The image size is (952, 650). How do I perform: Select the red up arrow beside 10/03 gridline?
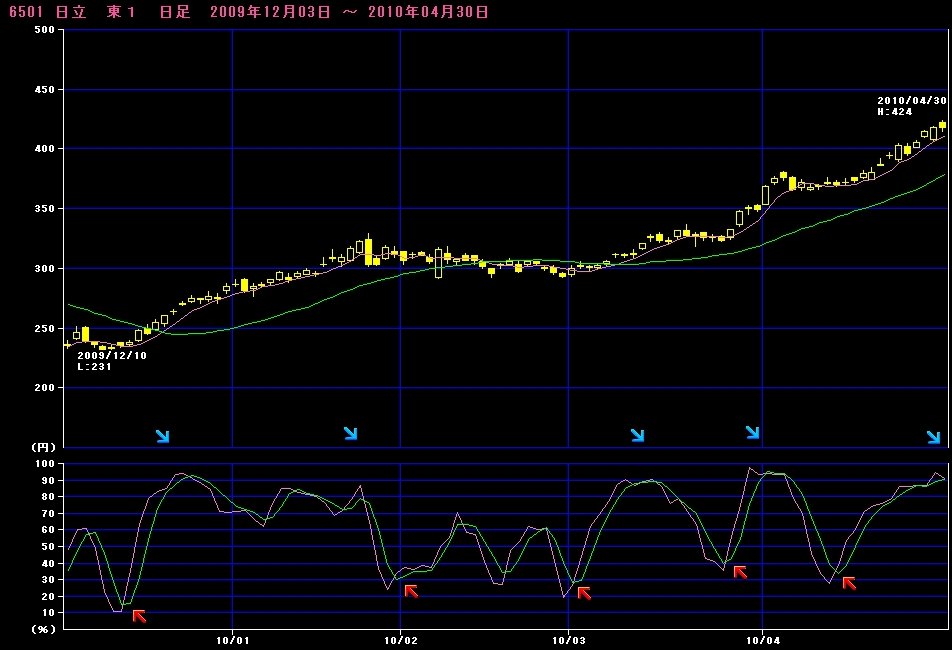pos(584,593)
